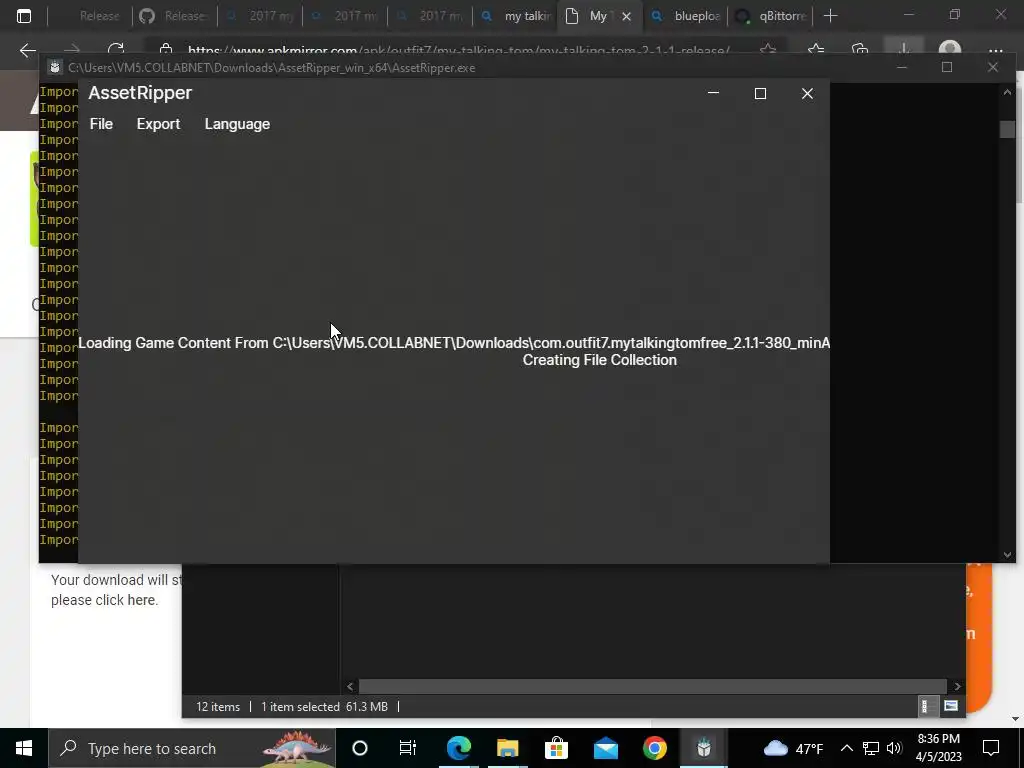Switch File Explorer to details view
The image size is (1024, 768).
[x=925, y=706]
